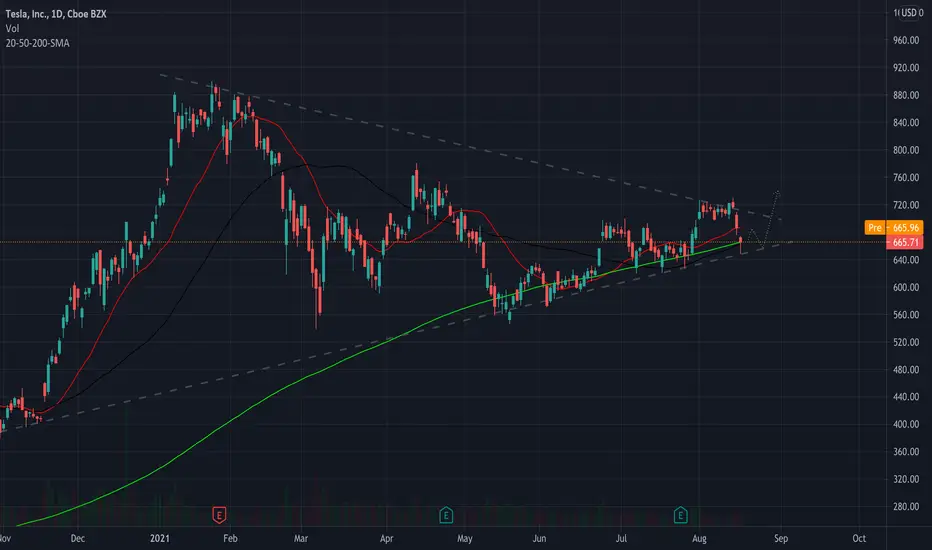Click the Jul label on time axis
Viewport: 932px width, 550px height.
pos(621,538)
